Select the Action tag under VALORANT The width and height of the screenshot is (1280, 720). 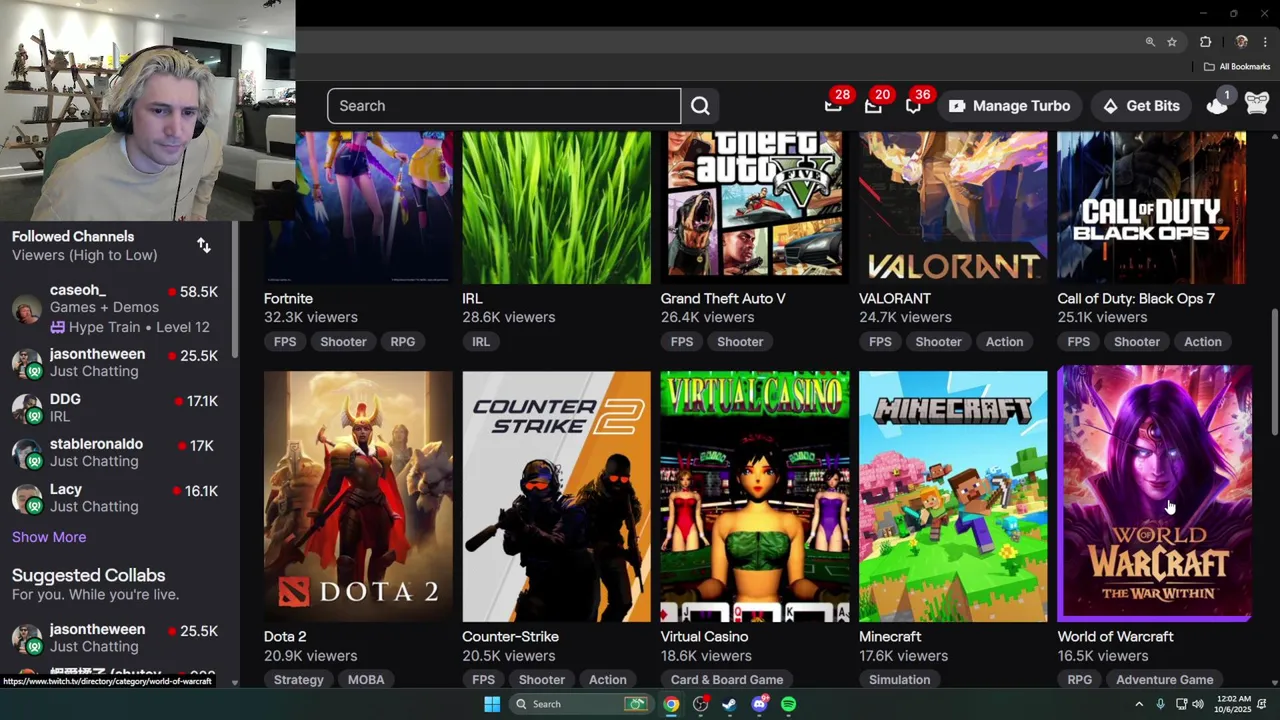[x=1004, y=342]
